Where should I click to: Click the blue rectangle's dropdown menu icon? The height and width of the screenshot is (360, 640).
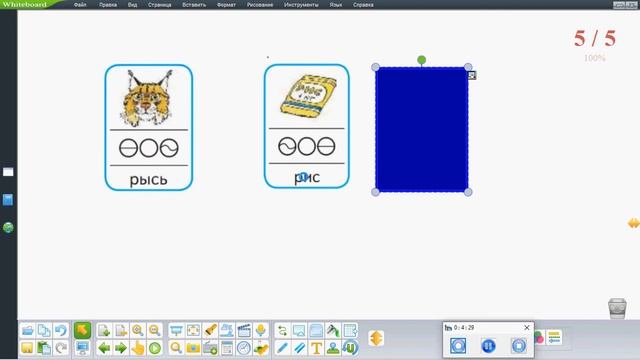[x=472, y=75]
